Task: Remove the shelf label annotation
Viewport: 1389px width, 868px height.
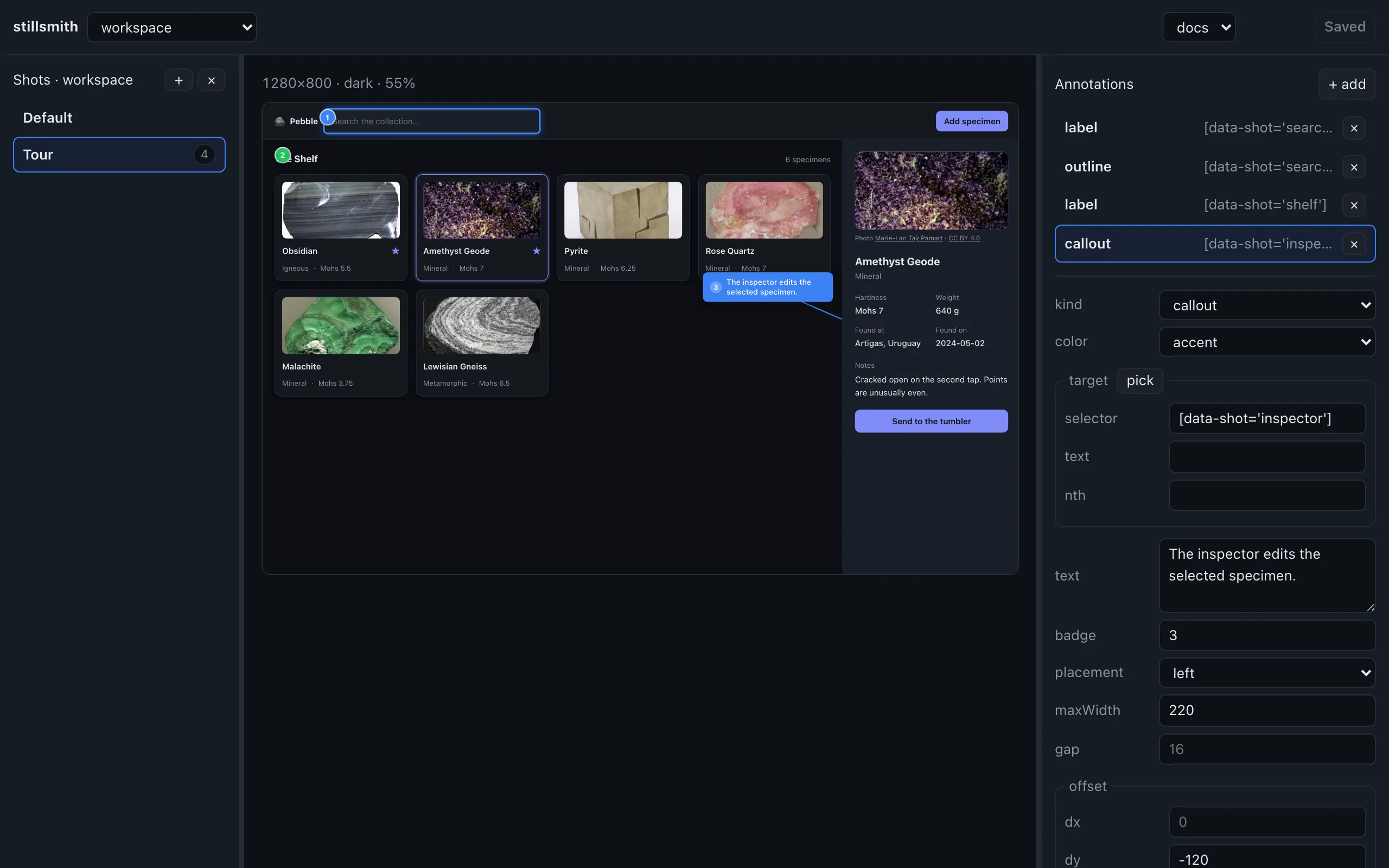Action: click(1354, 205)
